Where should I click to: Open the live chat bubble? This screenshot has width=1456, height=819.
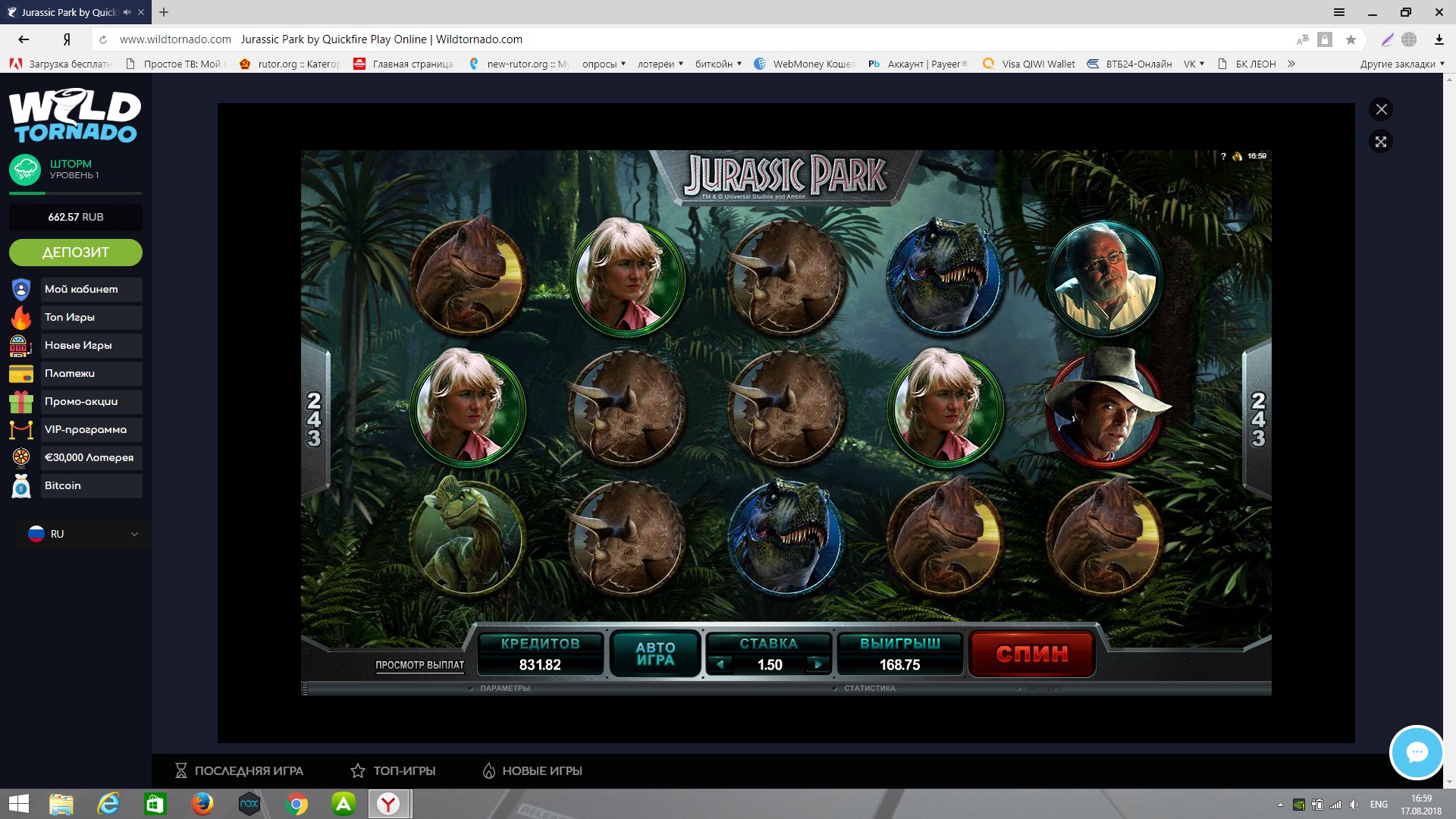point(1416,752)
